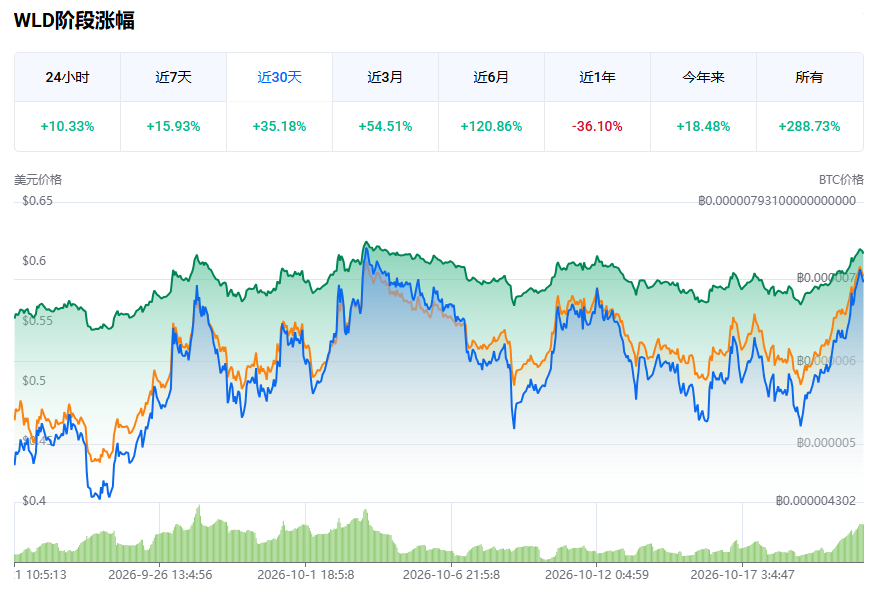This screenshot has height=598, width=872.
Task: Show the 所有 time range tab
Action: [x=809, y=77]
